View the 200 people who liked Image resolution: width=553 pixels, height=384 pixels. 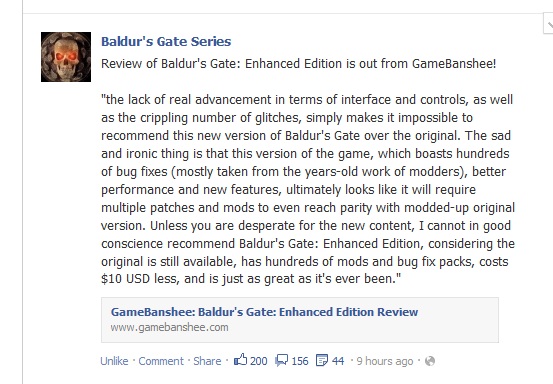coord(259,361)
